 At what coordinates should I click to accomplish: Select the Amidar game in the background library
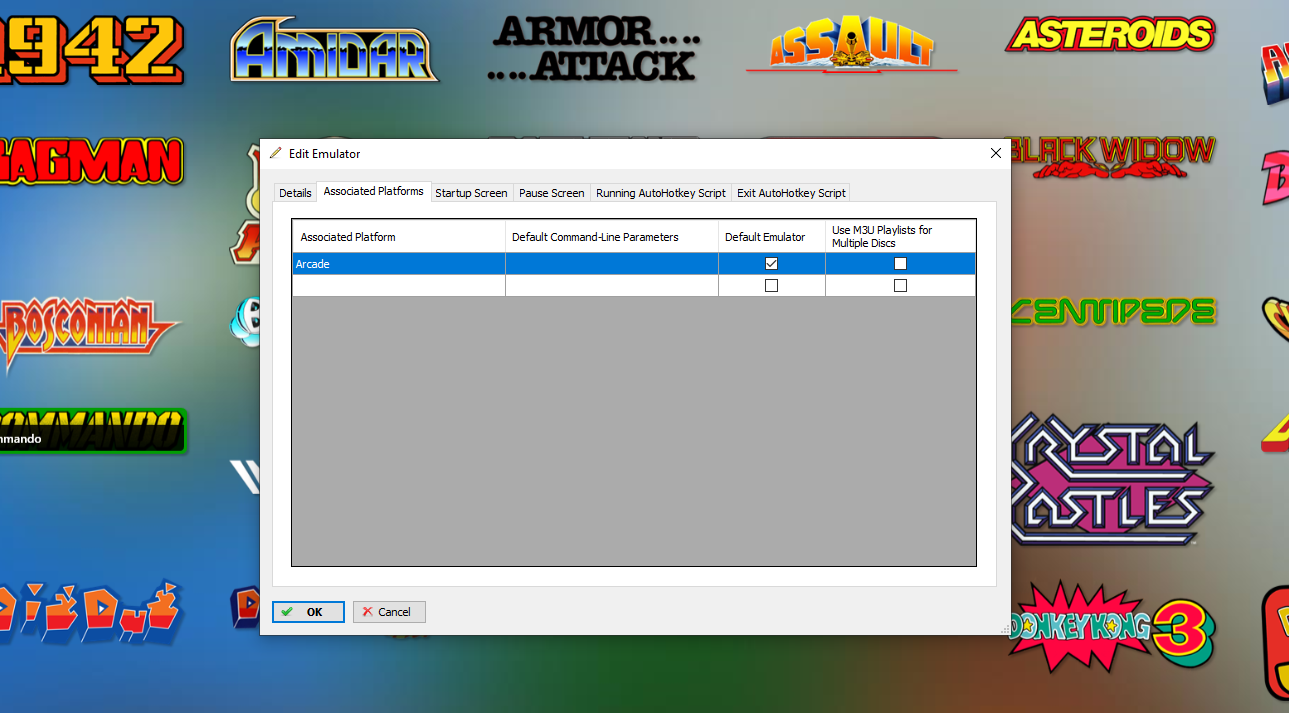pyautogui.click(x=334, y=49)
